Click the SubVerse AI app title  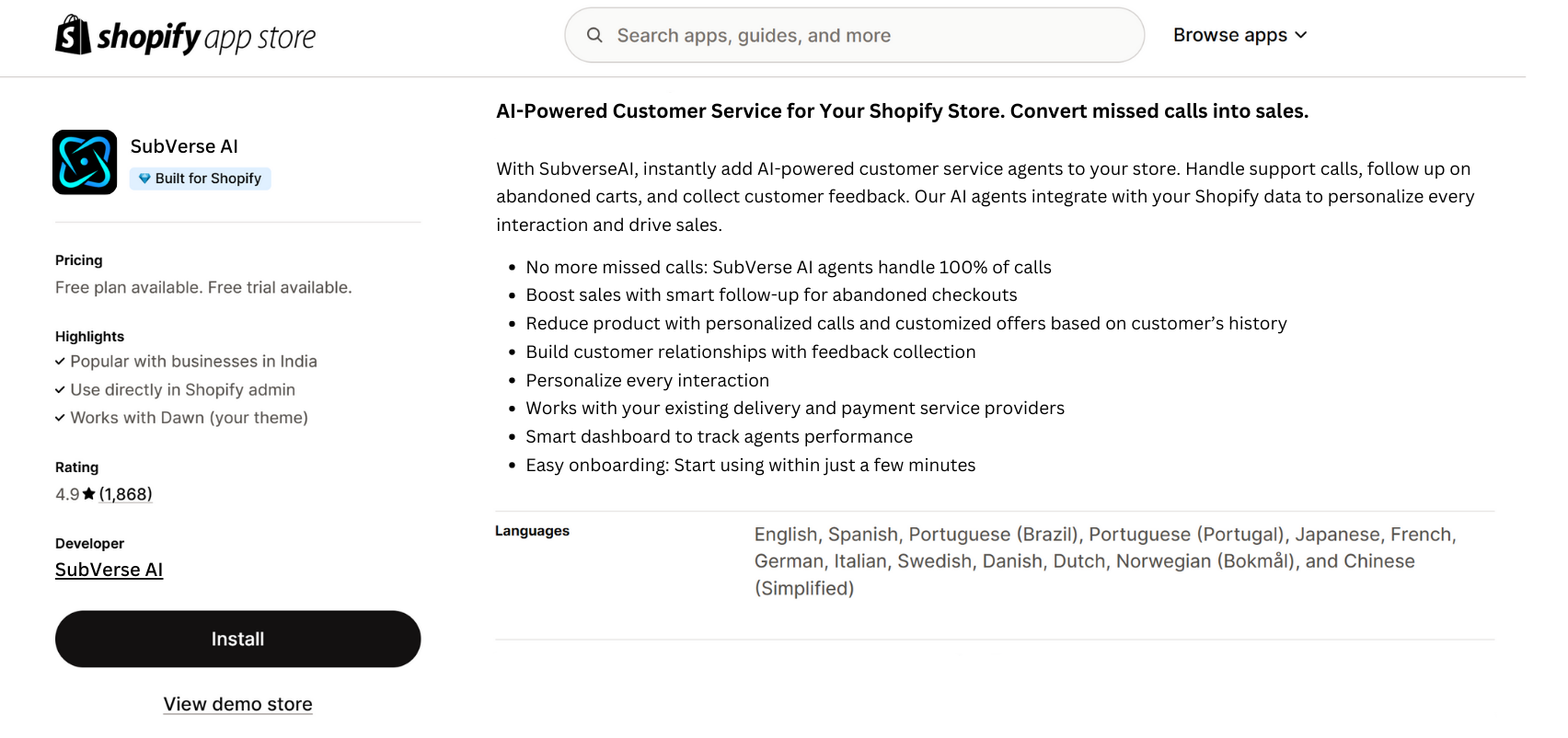(184, 146)
